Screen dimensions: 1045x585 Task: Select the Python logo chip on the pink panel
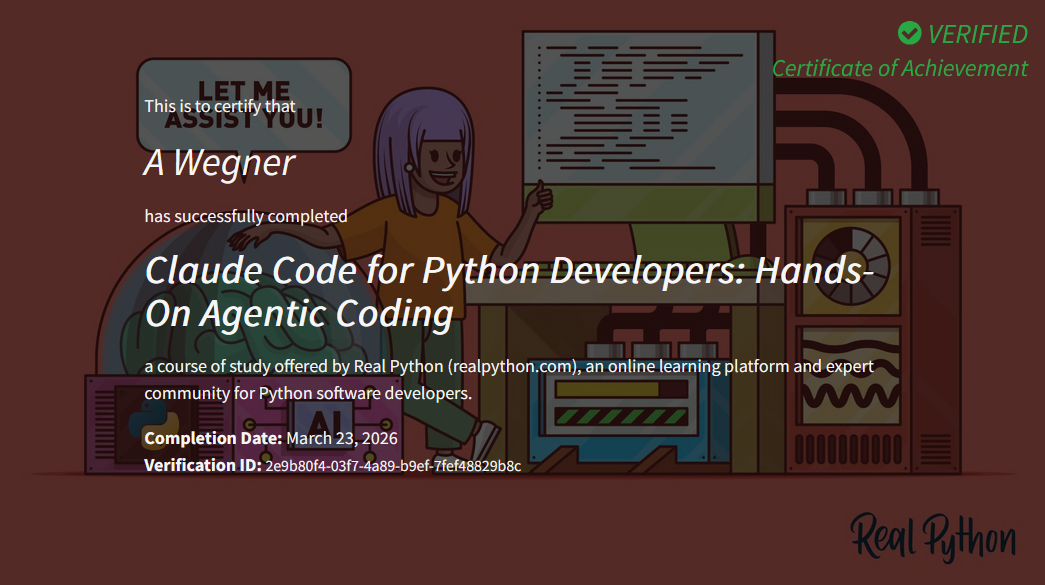pyautogui.click(x=153, y=423)
